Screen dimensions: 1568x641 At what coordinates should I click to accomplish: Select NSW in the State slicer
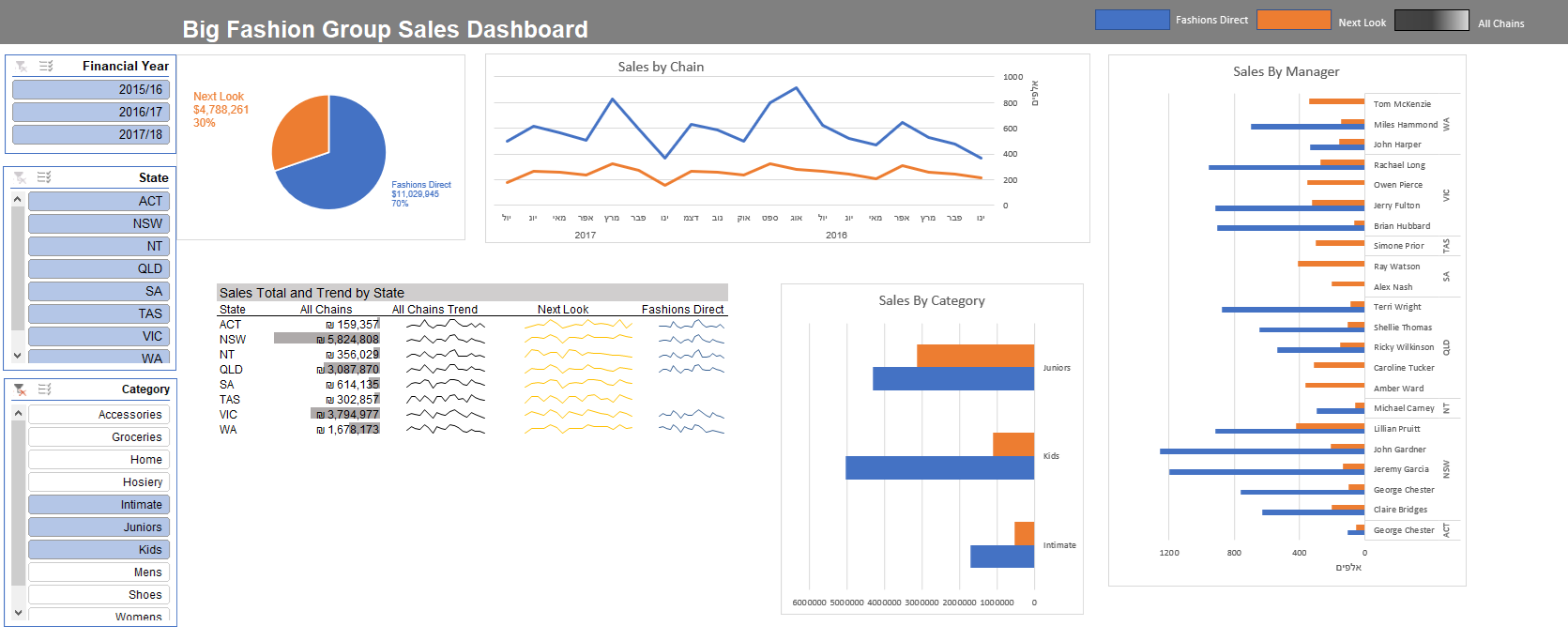tap(99, 223)
